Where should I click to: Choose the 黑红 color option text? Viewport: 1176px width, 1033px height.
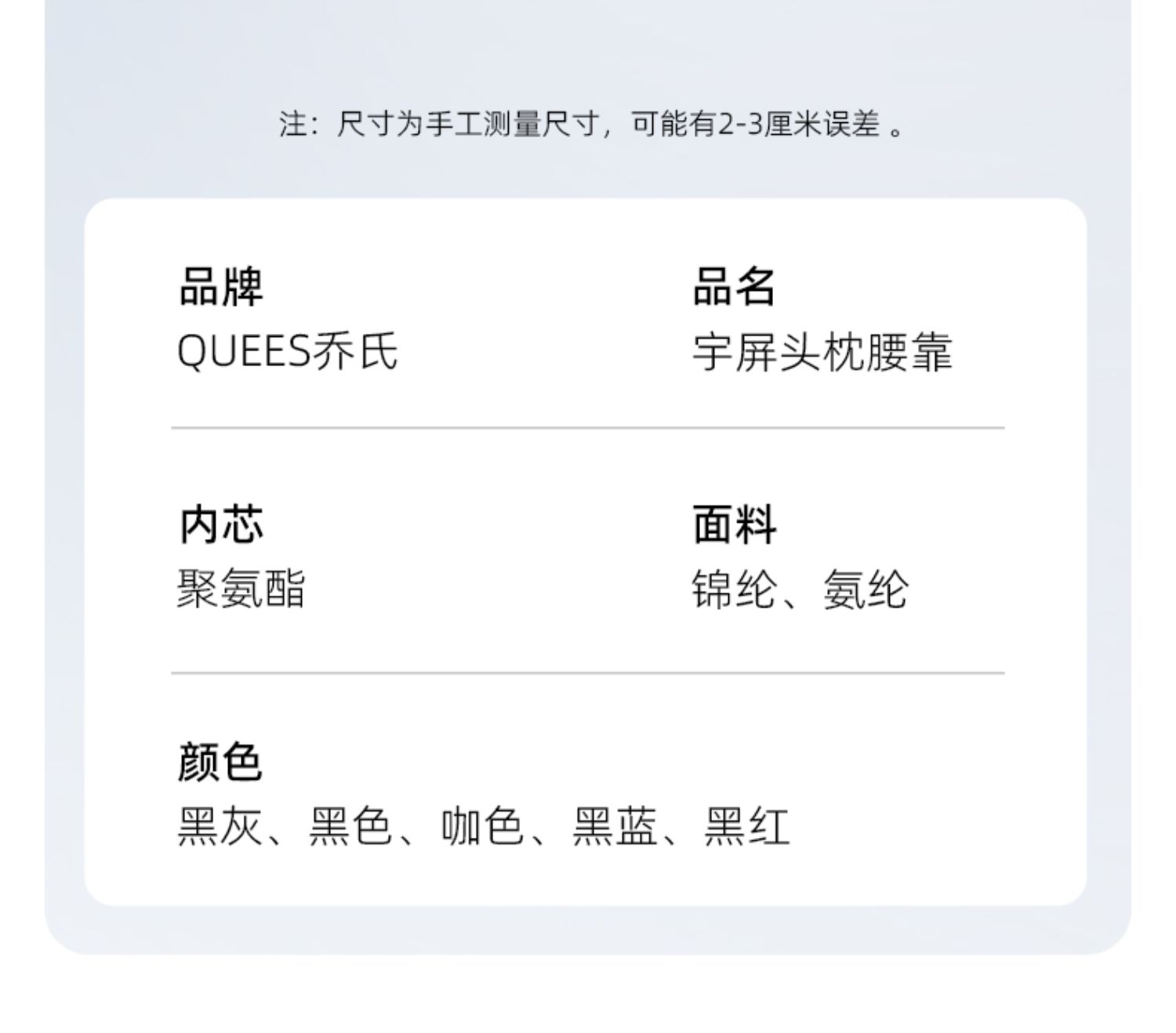click(x=746, y=827)
